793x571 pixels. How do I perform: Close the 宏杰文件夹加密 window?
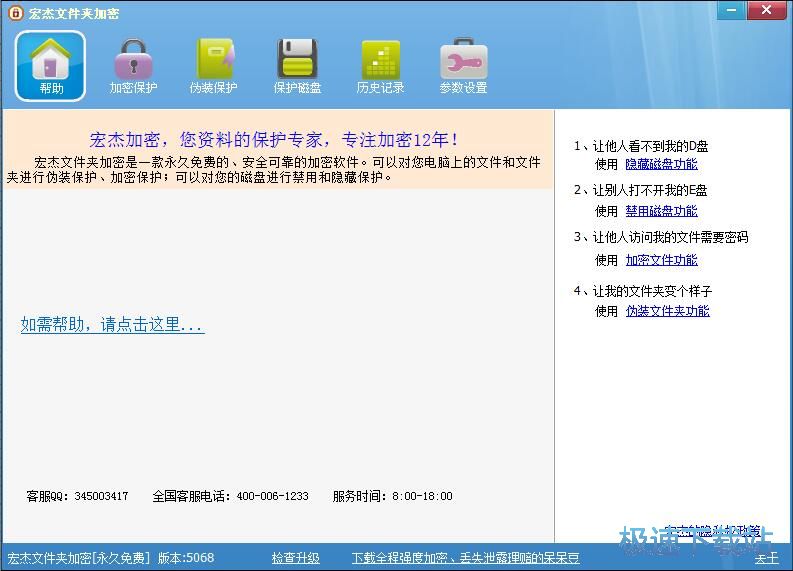766,10
